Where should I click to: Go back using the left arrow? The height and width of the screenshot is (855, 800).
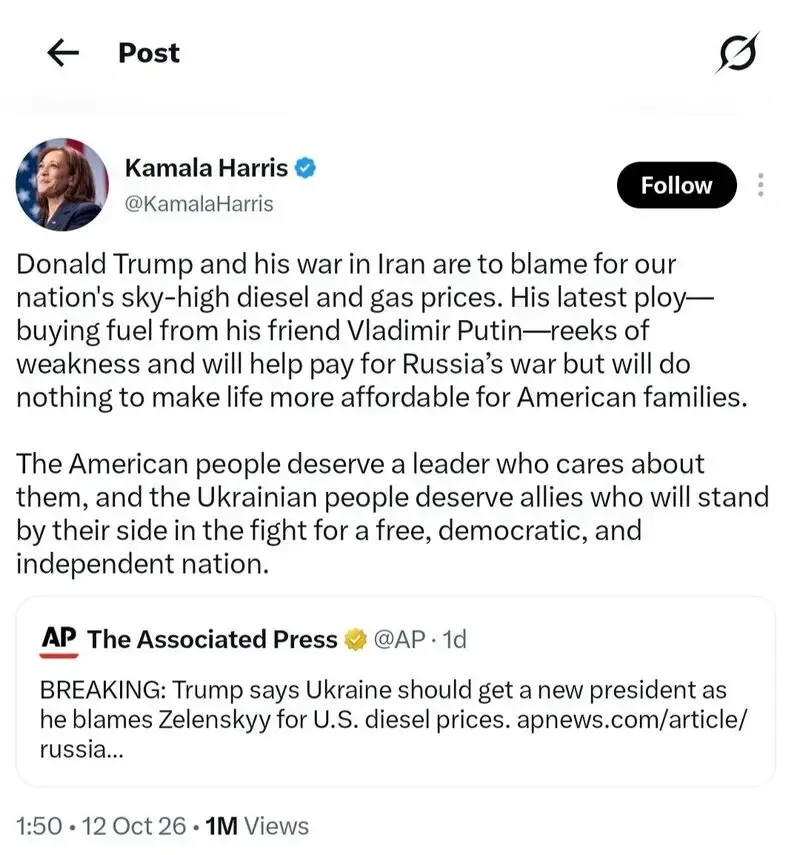[x=63, y=53]
